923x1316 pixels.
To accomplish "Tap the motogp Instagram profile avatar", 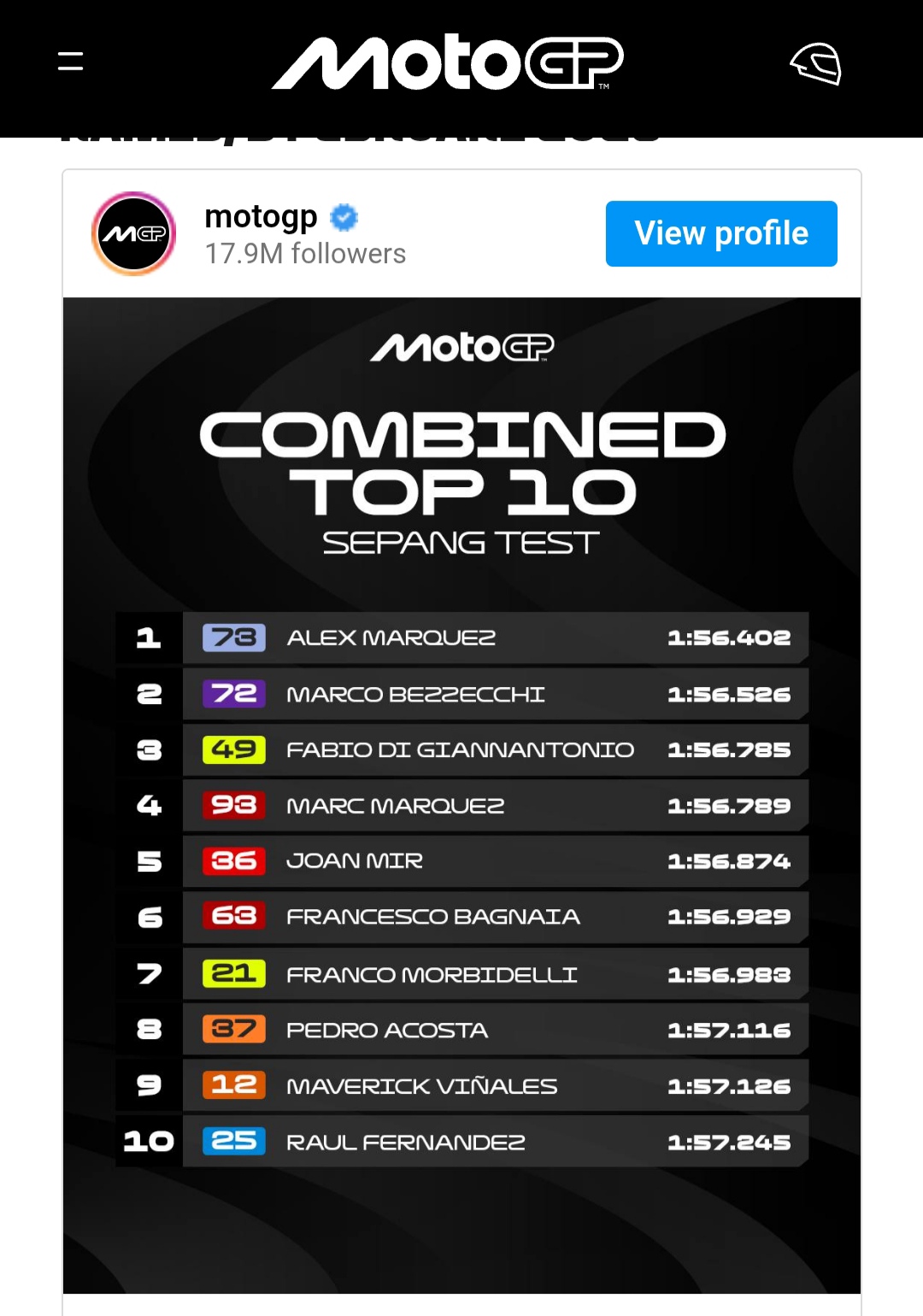I will (x=134, y=233).
